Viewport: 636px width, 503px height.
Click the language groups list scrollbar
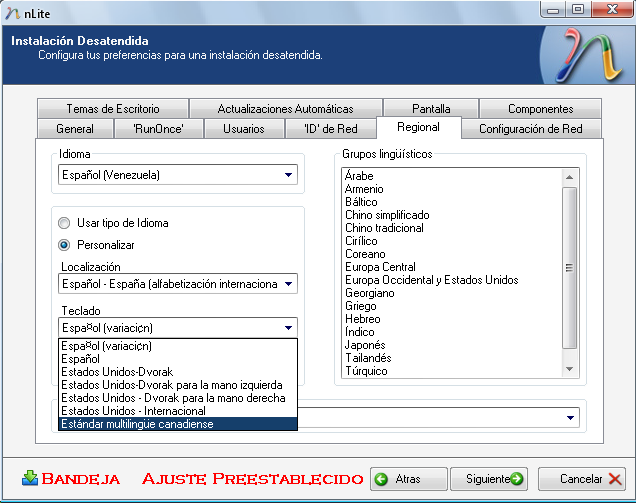[570, 268]
